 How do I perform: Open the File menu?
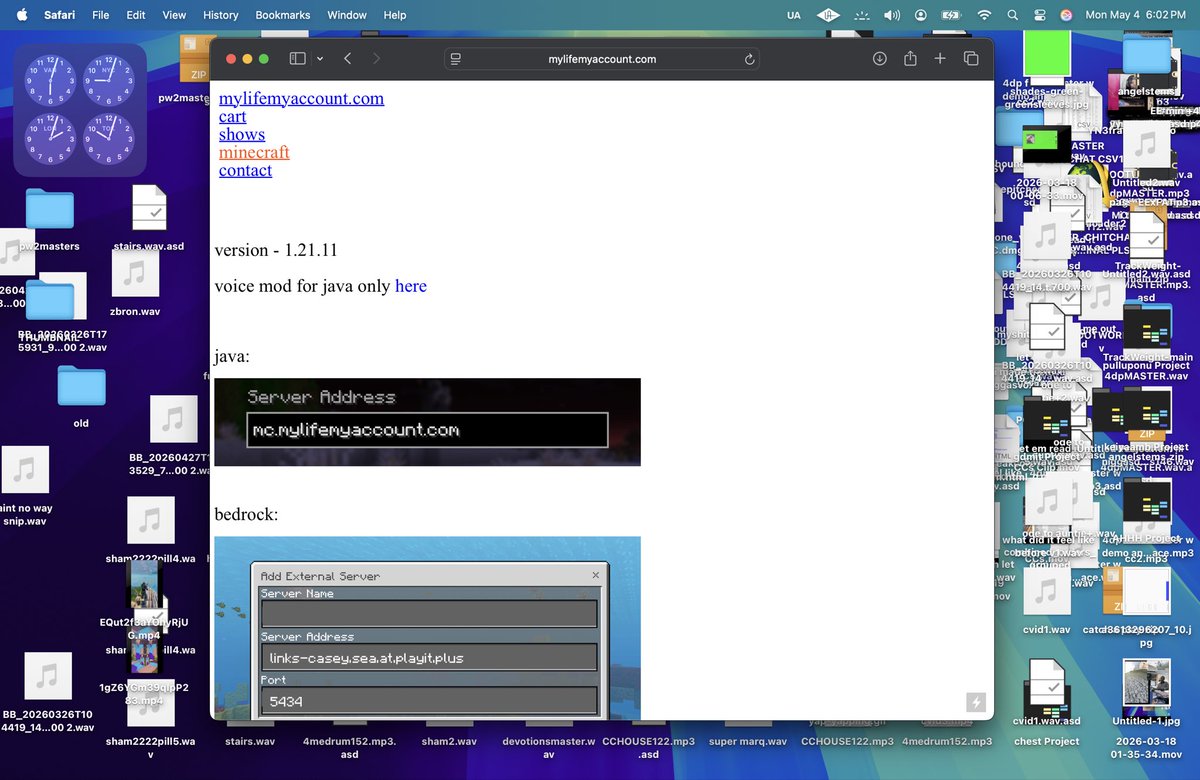point(101,15)
